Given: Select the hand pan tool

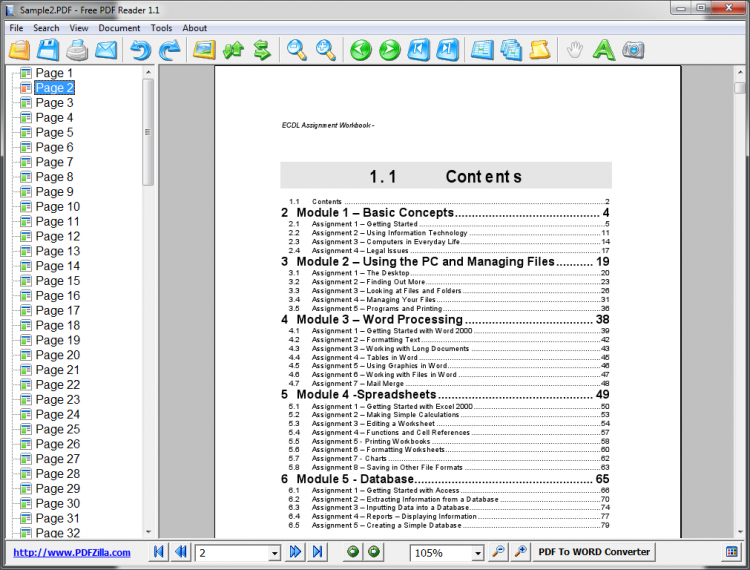Looking at the screenshot, I should 574,49.
